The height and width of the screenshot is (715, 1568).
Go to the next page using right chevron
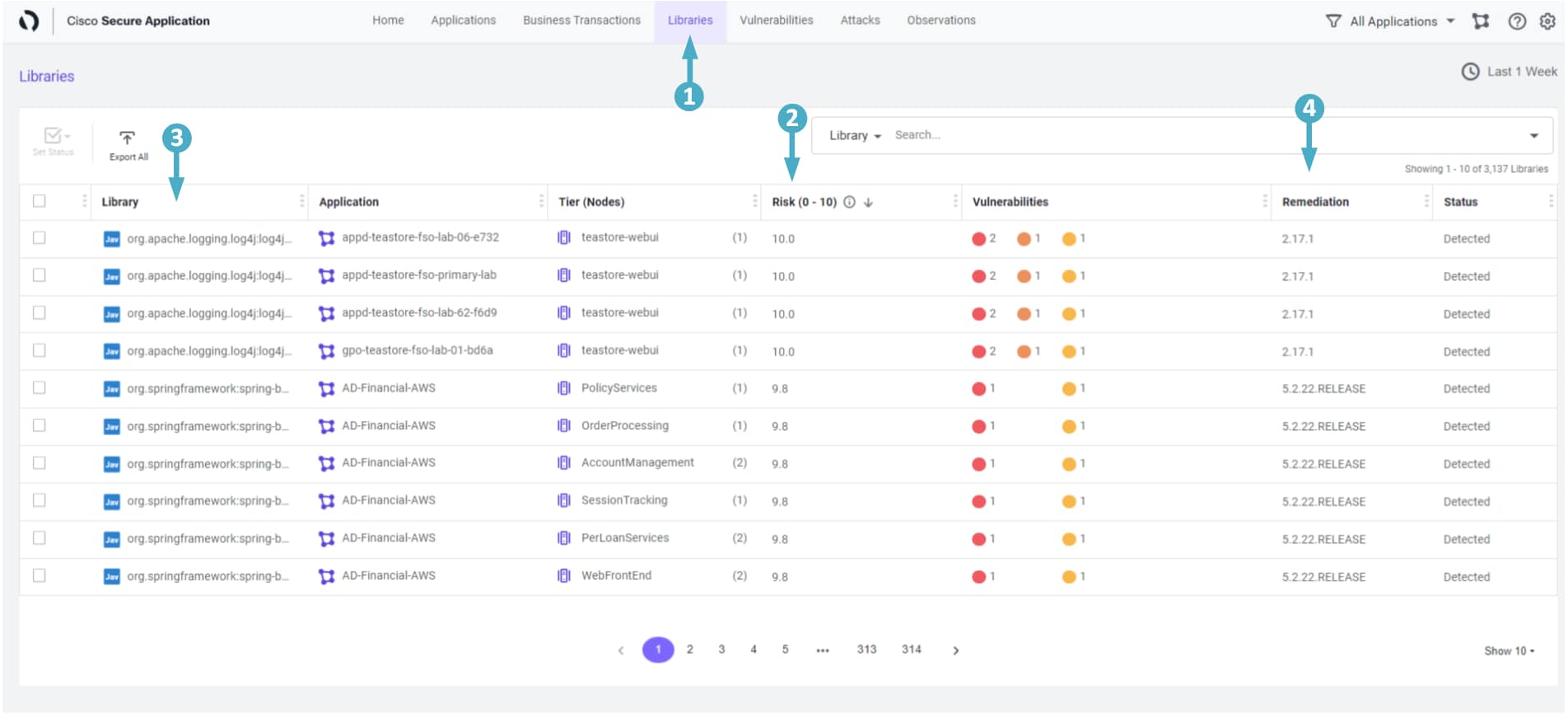(955, 650)
